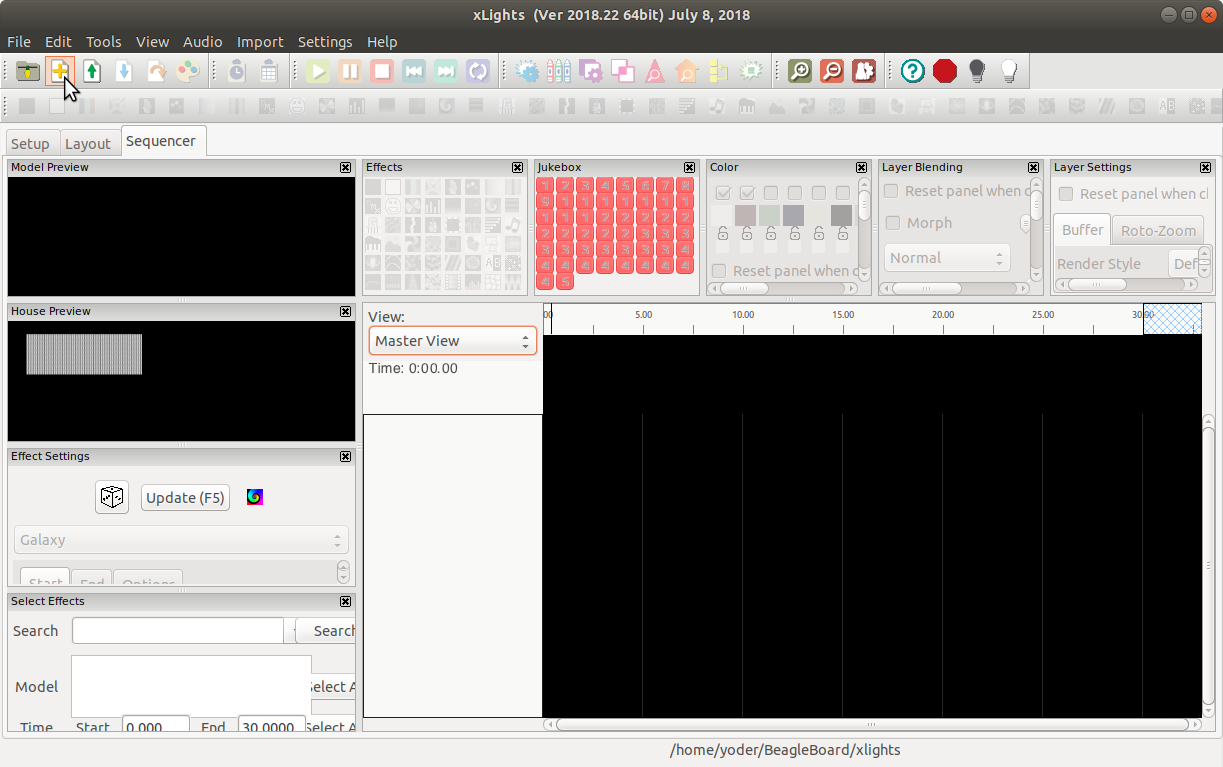The height and width of the screenshot is (767, 1223).
Task: Open the Roto-Zoom tab
Action: point(1157,230)
